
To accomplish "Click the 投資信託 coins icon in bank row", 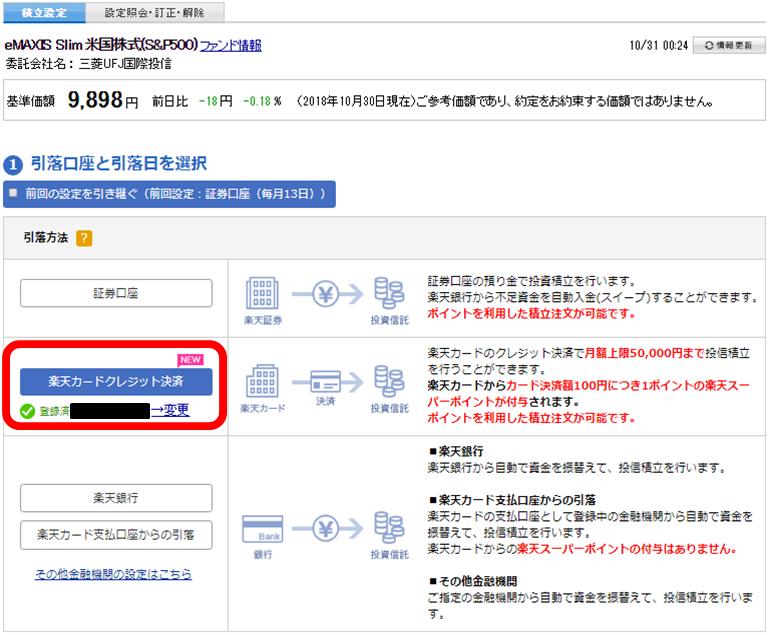I will [389, 527].
